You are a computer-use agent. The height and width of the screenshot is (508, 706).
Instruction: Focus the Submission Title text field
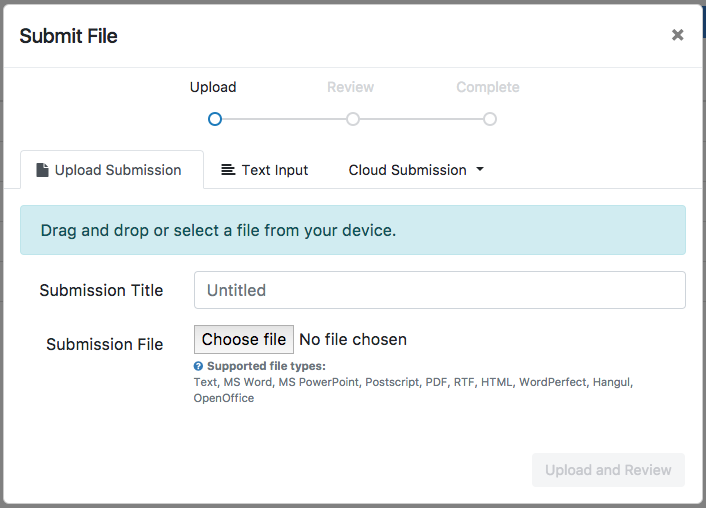(x=440, y=290)
